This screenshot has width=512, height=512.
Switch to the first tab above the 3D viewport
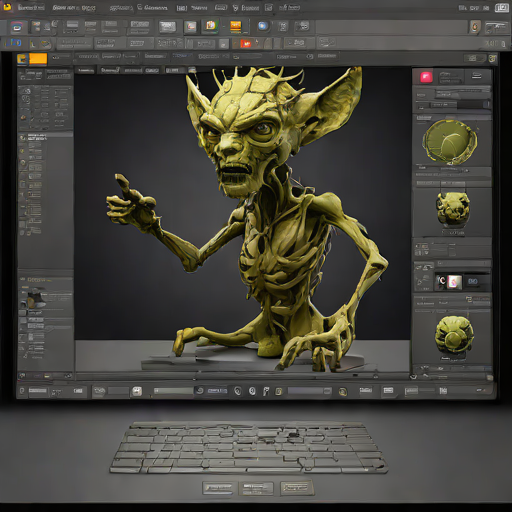pyautogui.click(x=86, y=70)
